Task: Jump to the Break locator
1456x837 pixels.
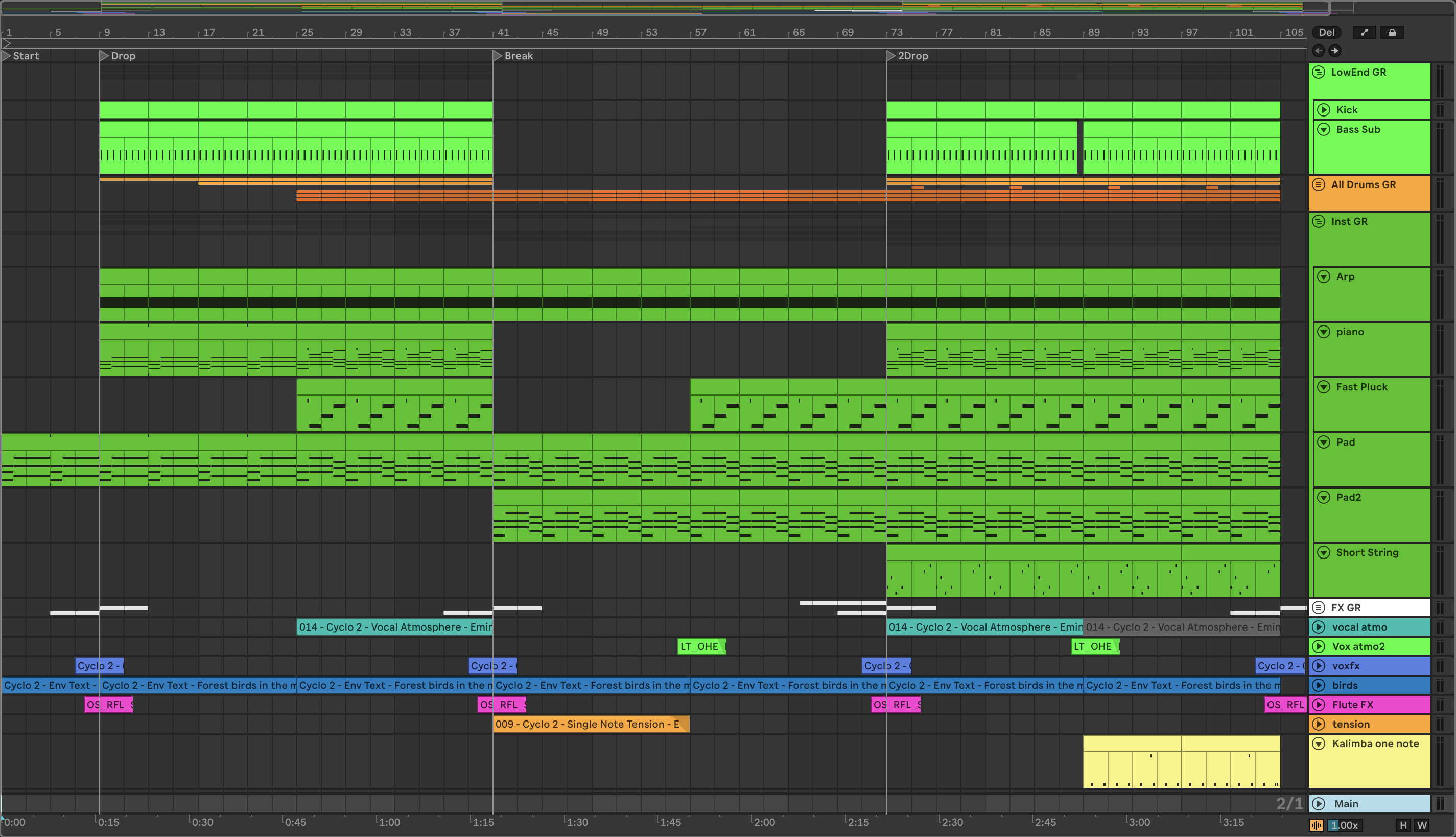Action: [498, 56]
